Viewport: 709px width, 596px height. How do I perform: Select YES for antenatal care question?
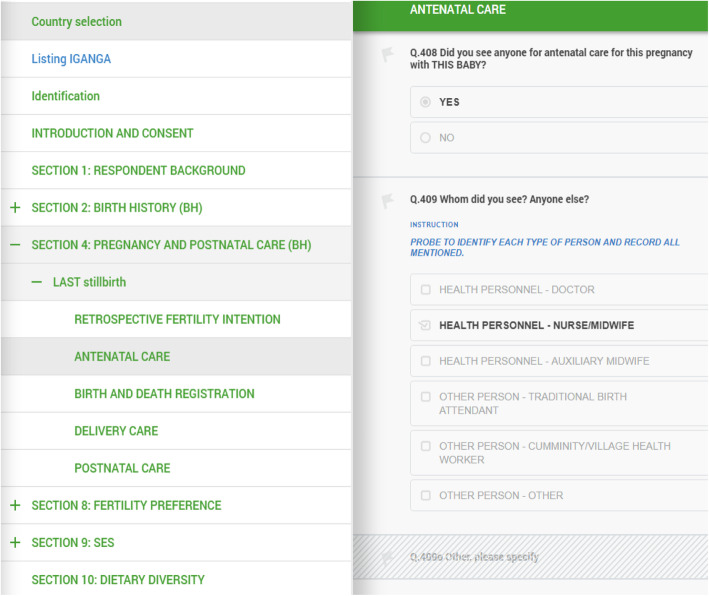pyautogui.click(x=426, y=102)
